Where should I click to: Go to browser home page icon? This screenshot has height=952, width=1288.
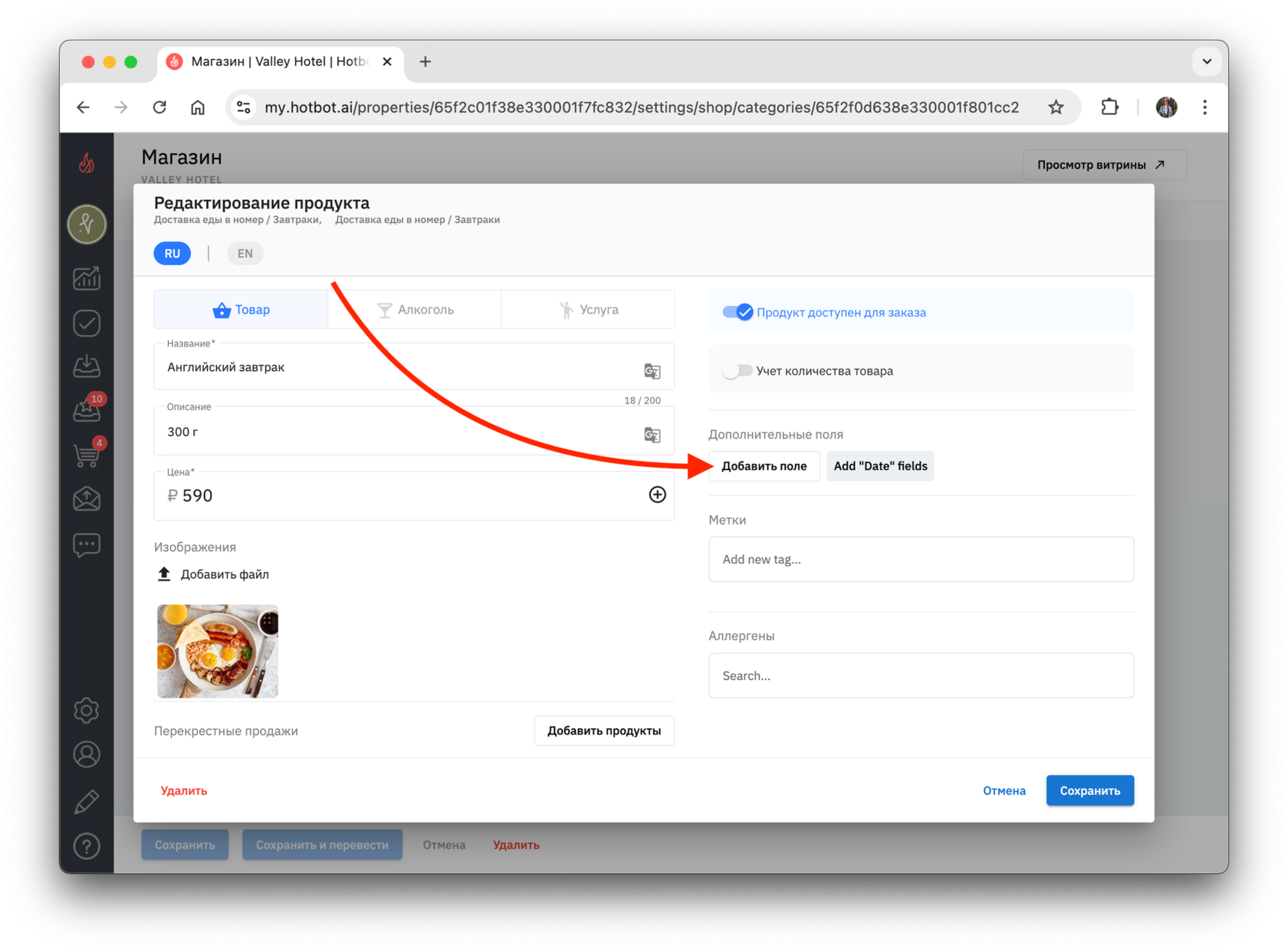coord(198,107)
